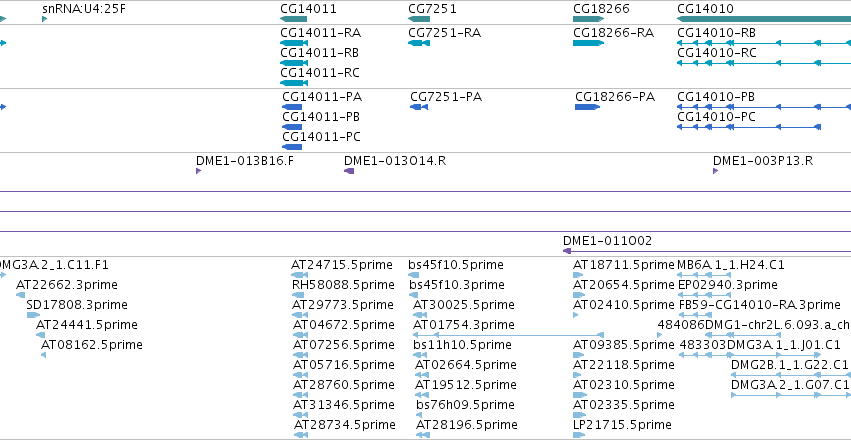Select the RH58088.5prime EST label

343,284
